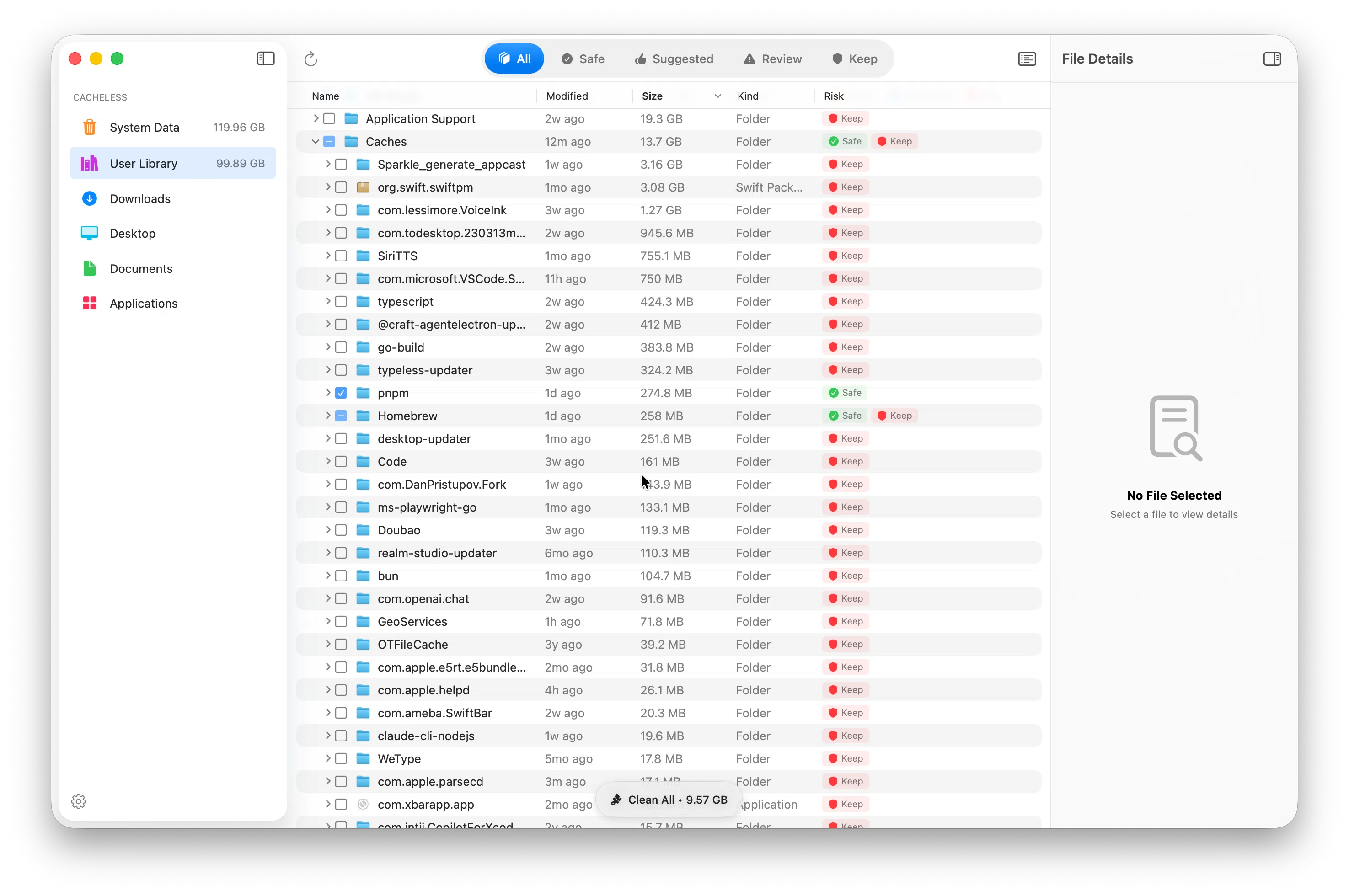Open Downloads in sidebar
The image size is (1349, 896).
[140, 199]
